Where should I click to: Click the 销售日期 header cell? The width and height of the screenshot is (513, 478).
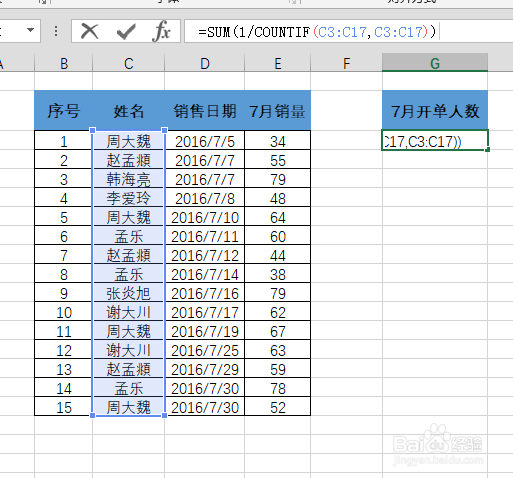coord(205,111)
